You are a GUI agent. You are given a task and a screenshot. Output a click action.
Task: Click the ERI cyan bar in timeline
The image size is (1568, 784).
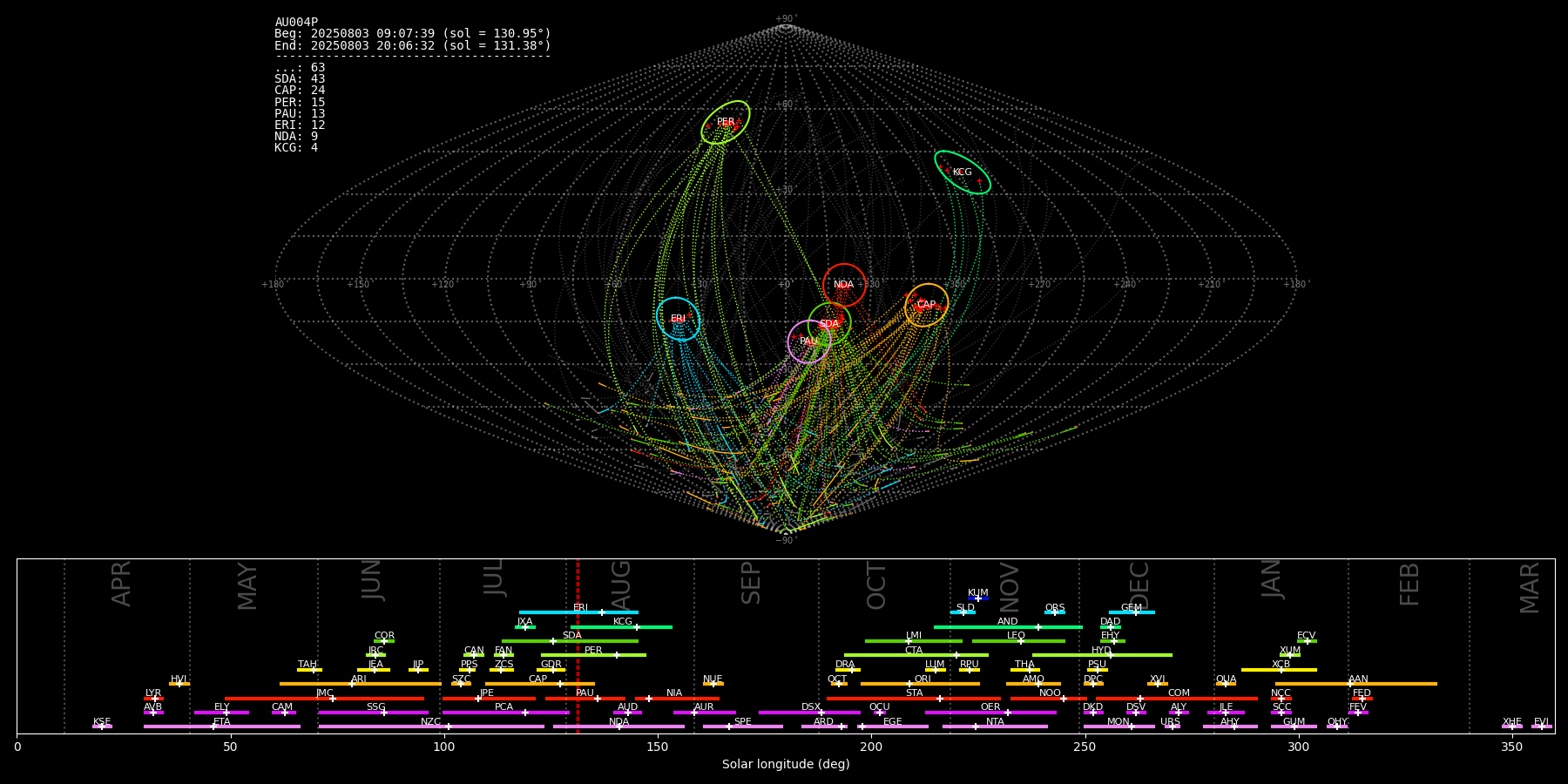(x=578, y=612)
